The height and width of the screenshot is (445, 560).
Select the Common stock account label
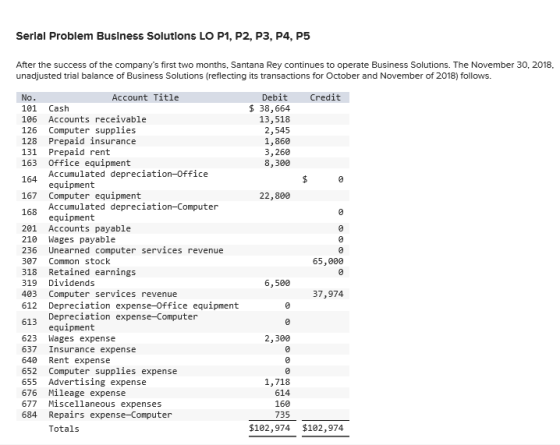tap(79, 261)
